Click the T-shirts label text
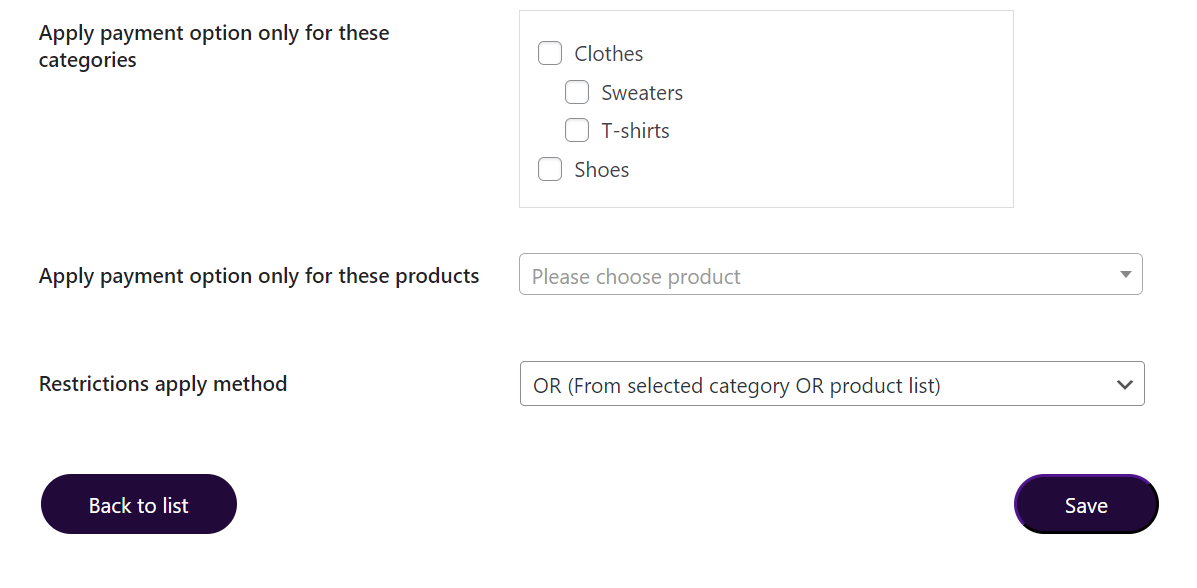The image size is (1197, 588). pyautogui.click(x=635, y=131)
